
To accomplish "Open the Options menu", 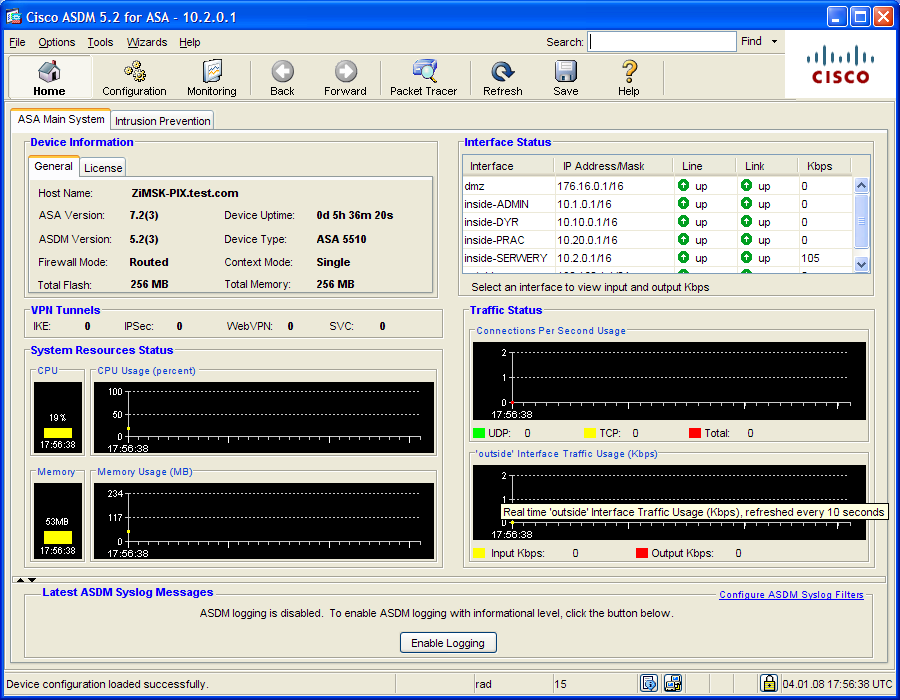I will 57,42.
